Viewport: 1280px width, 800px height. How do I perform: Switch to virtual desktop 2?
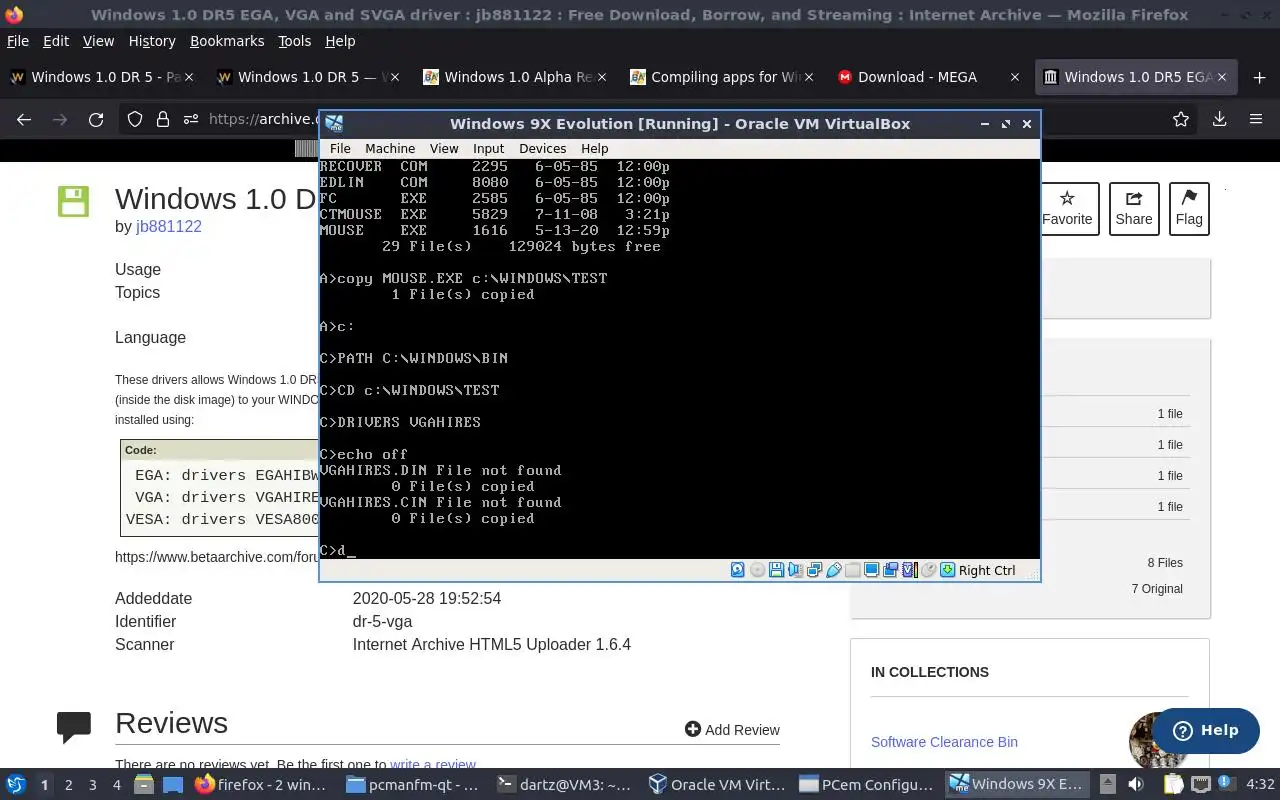68,785
